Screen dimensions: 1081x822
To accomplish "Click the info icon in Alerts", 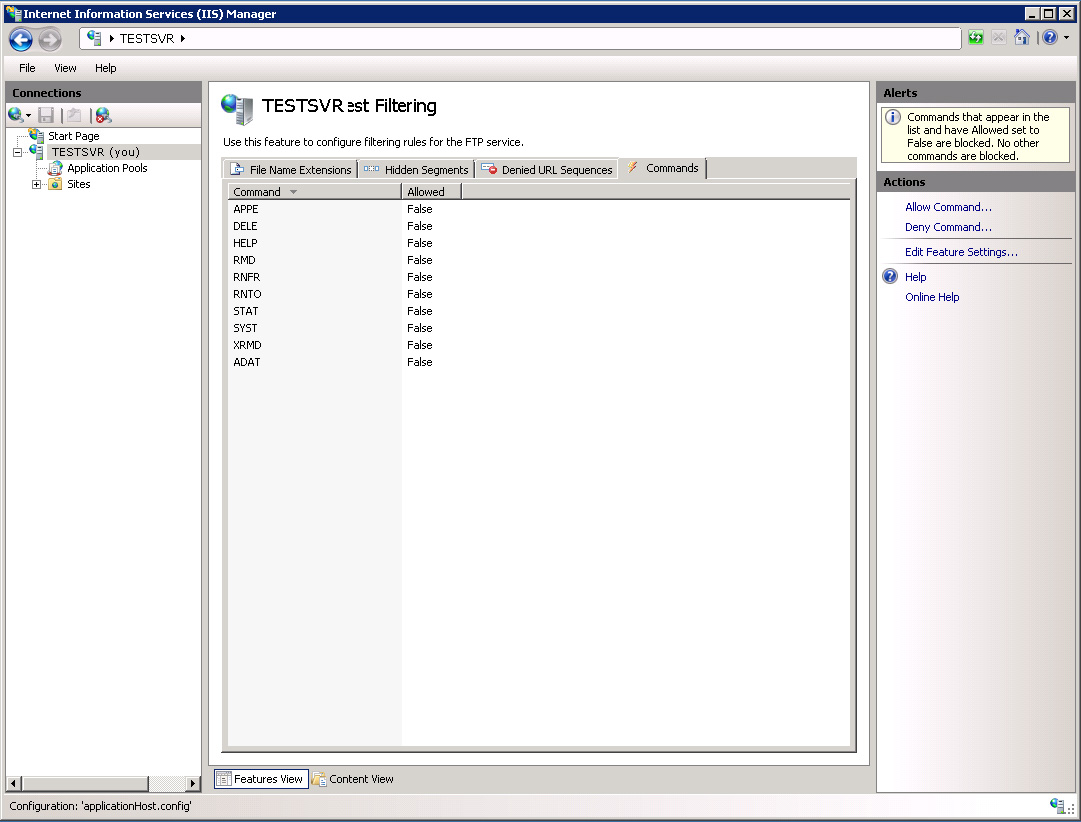I will click(893, 117).
